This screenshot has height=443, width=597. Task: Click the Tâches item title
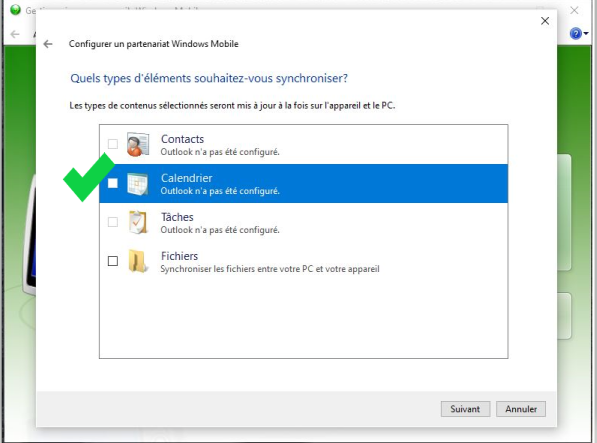177,217
